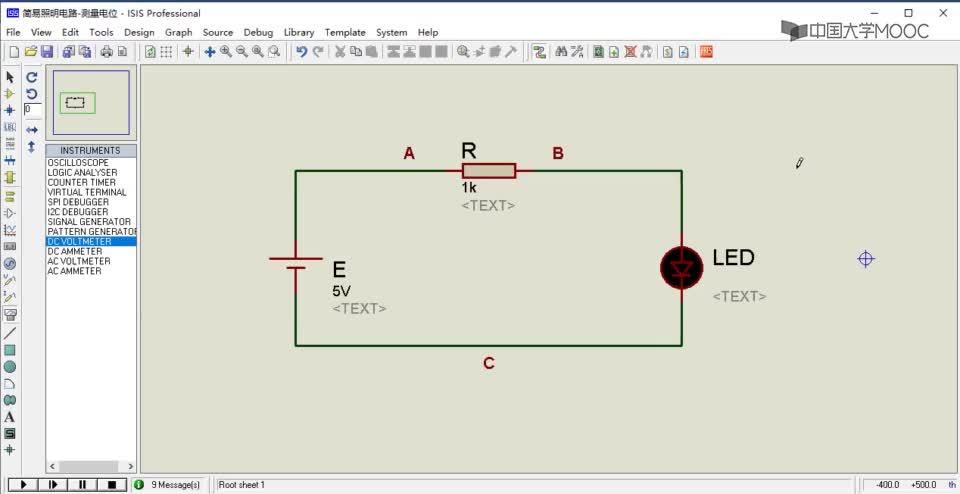Open an existing design with the folder icon
Image resolution: width=960 pixels, height=494 pixels.
pyautogui.click(x=31, y=52)
